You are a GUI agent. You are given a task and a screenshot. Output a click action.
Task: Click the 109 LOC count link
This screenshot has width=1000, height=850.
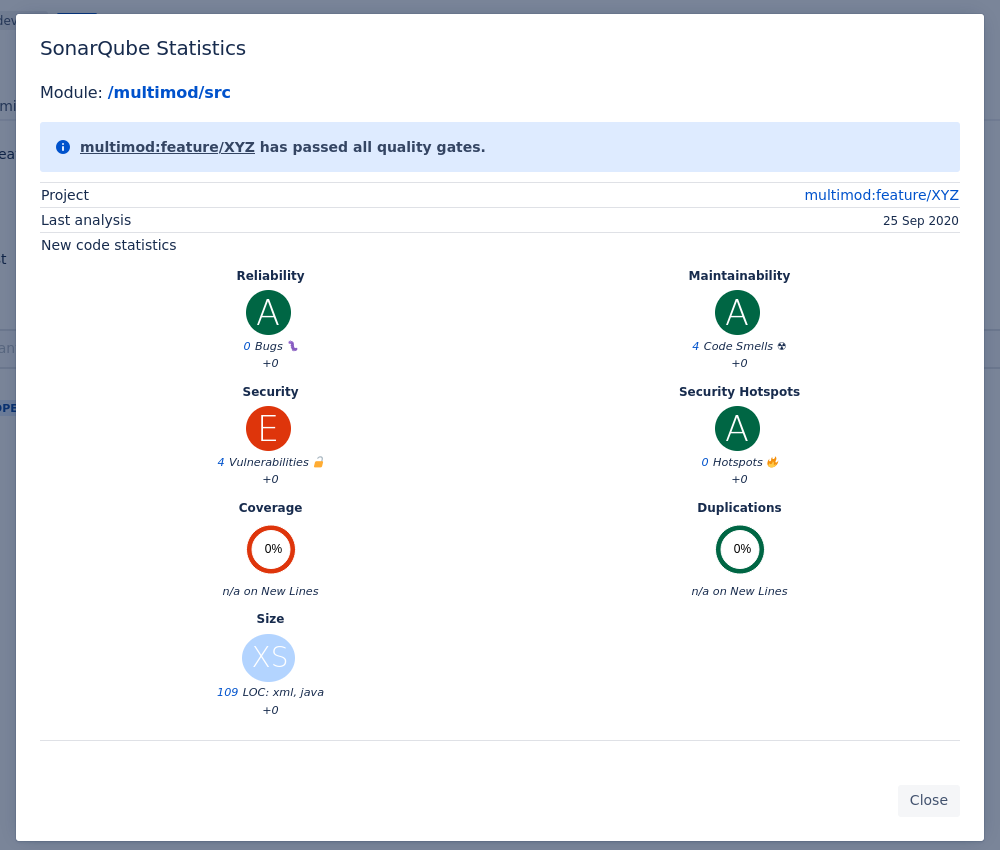point(227,693)
